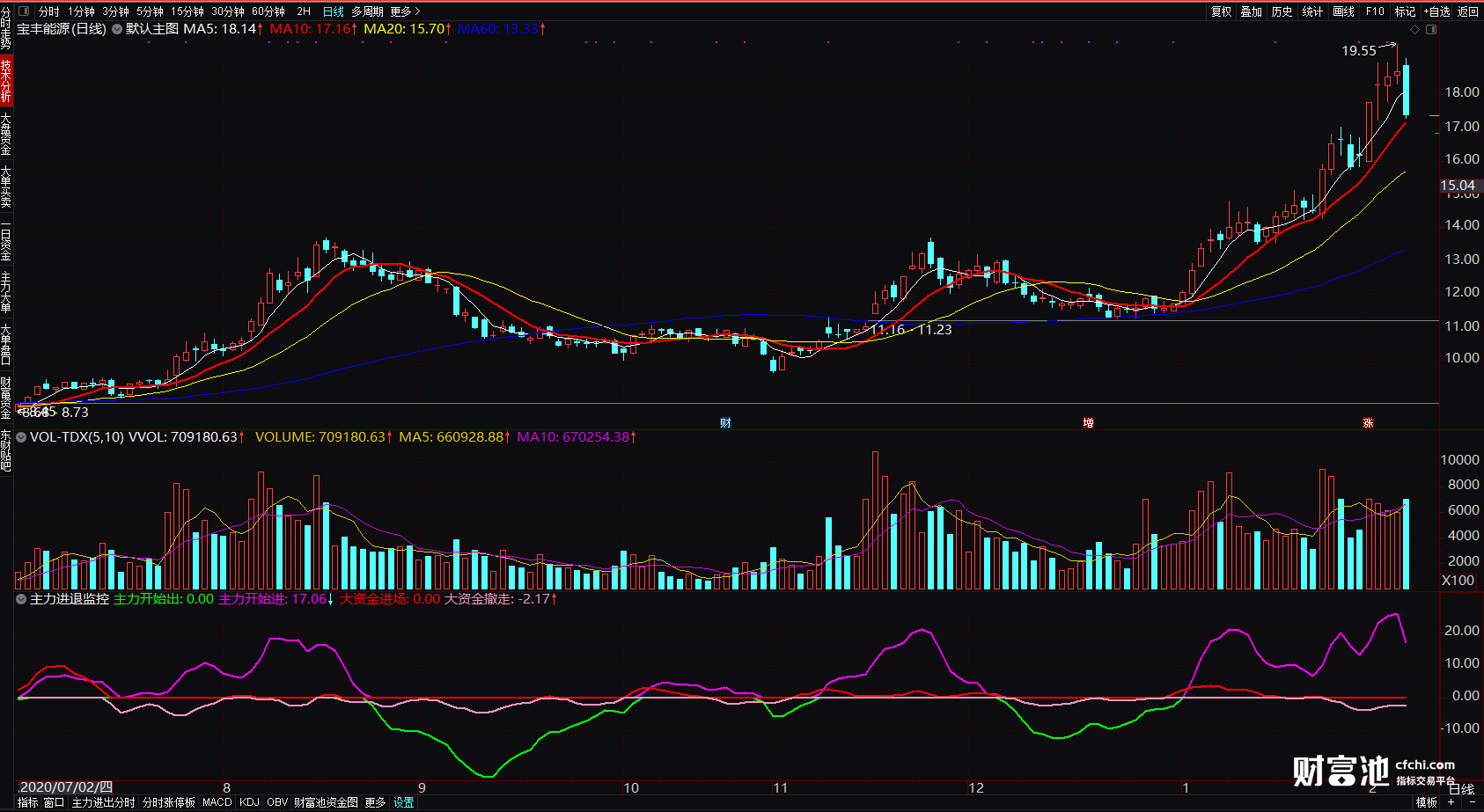This screenshot has width=1484, height=812.
Task: Open the 多周期 multi-period view
Action: [x=367, y=11]
